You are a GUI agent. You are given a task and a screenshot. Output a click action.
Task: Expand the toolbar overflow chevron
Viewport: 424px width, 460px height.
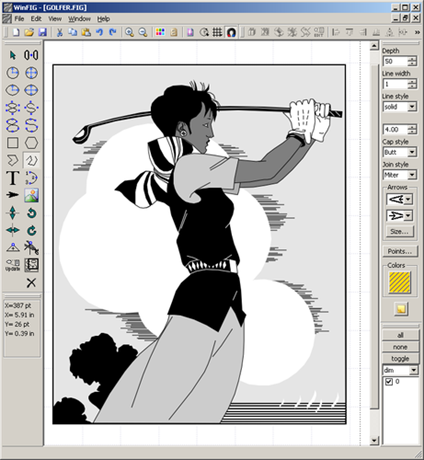(x=417, y=32)
